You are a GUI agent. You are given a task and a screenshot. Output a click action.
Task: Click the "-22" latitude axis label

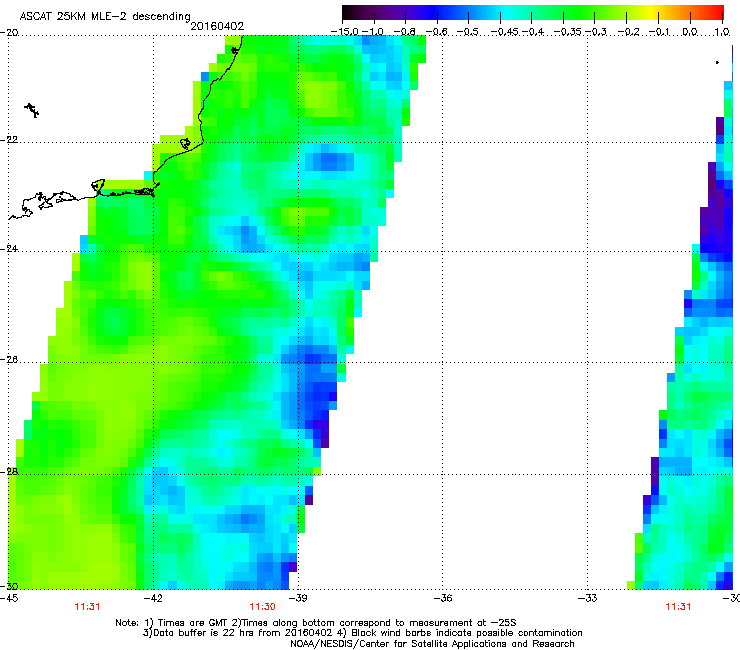(9, 140)
